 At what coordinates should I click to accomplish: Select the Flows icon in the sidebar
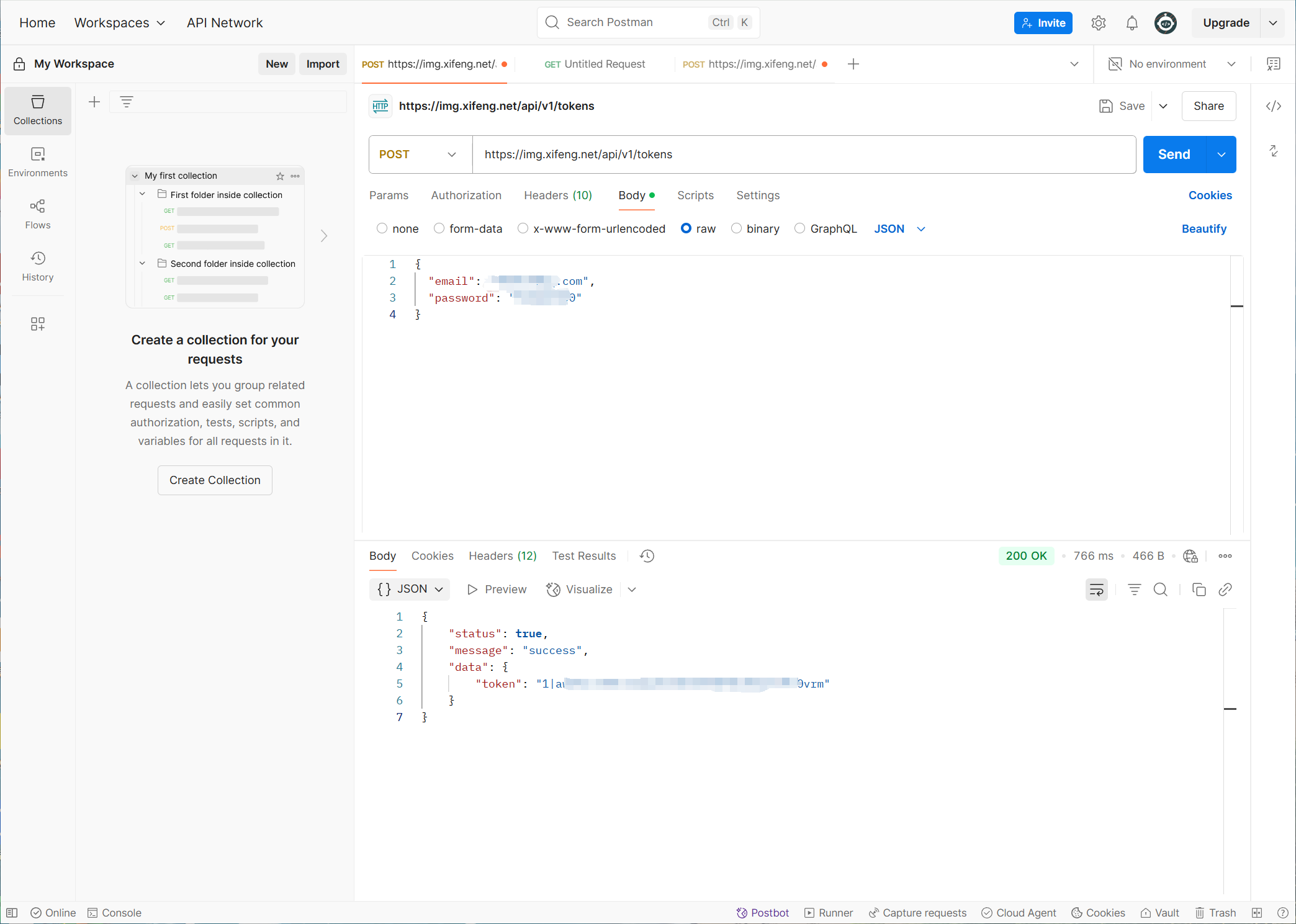click(37, 213)
